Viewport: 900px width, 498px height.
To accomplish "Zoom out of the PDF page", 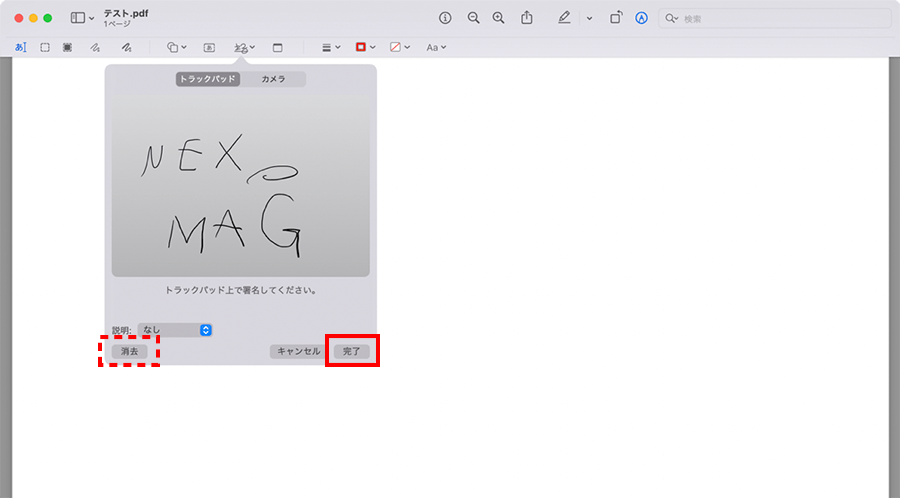I will tap(474, 18).
